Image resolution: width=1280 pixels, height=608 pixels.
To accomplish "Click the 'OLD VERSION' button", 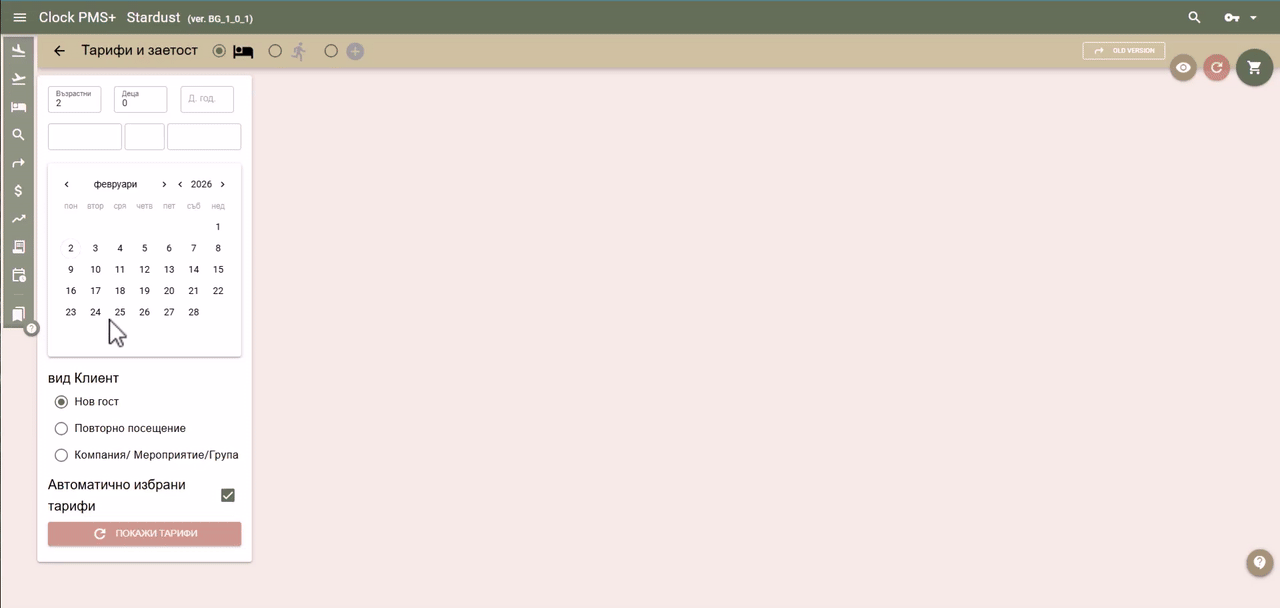I will (x=1123, y=51).
